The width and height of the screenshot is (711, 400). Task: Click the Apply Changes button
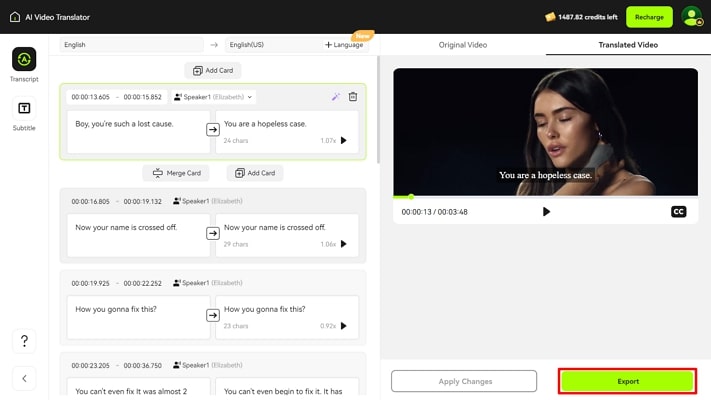464,381
